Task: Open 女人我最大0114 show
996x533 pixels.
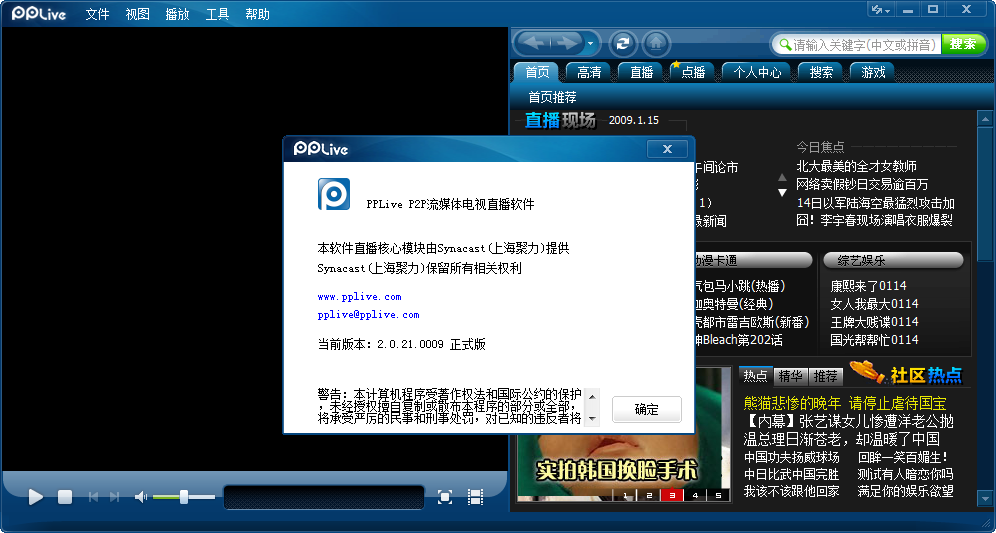Action: [874, 304]
